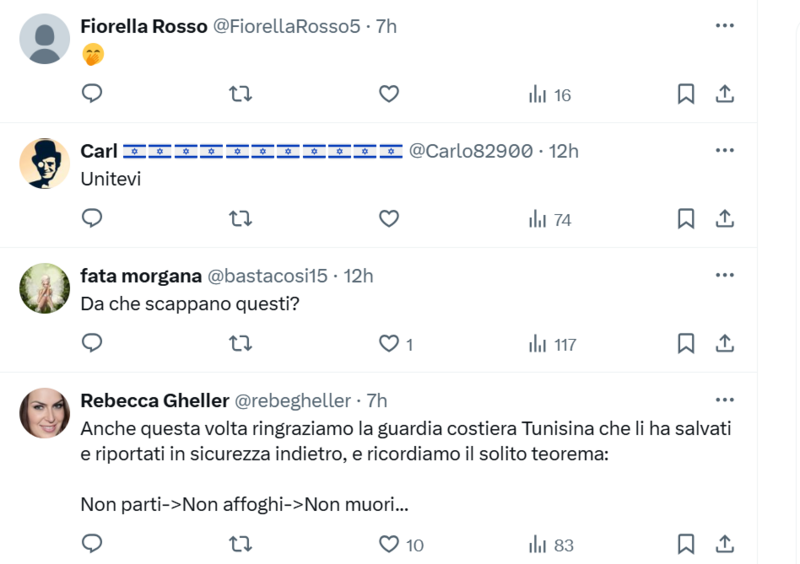Retweet fata morgana's post
The width and height of the screenshot is (800, 564).
(x=240, y=344)
